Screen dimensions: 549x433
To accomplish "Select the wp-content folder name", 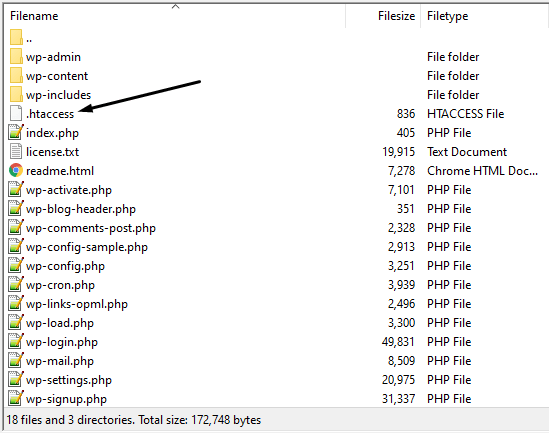I will (57, 76).
